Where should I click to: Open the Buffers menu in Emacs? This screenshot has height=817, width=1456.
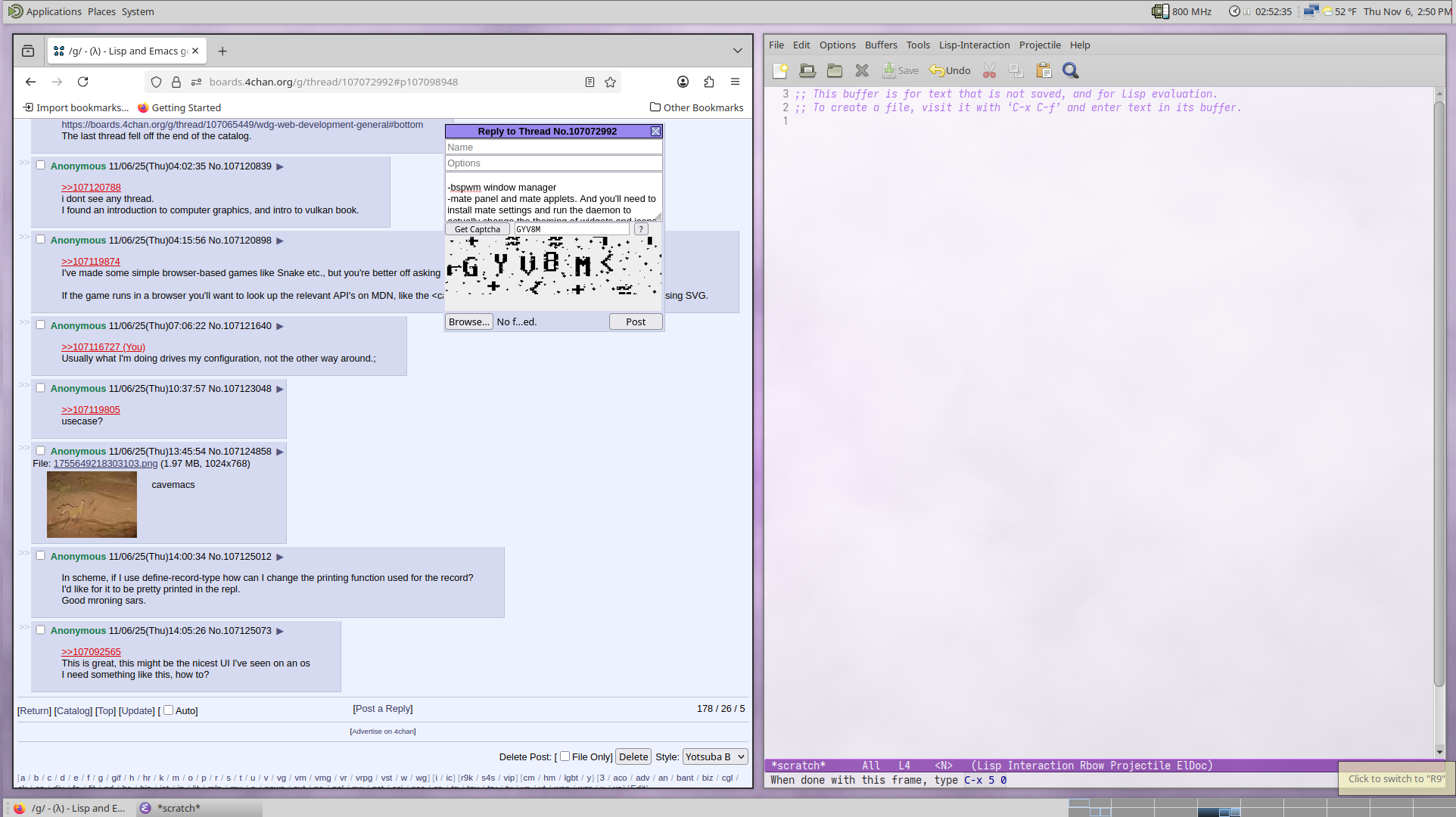(x=881, y=45)
